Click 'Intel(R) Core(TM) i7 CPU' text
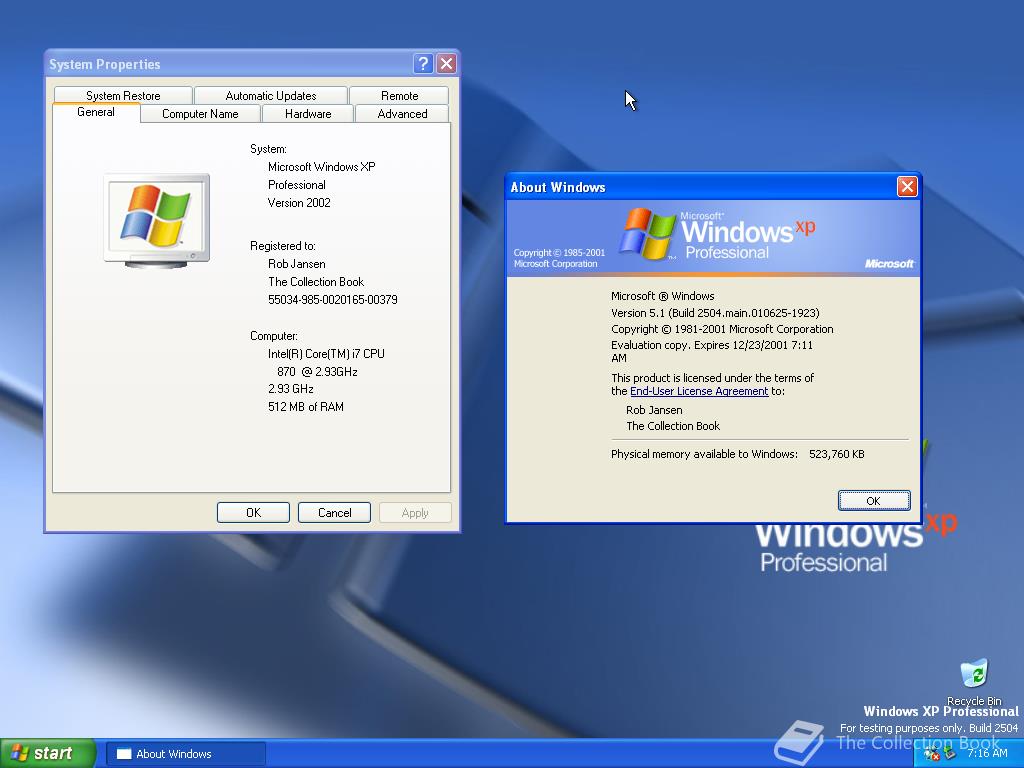 327,353
